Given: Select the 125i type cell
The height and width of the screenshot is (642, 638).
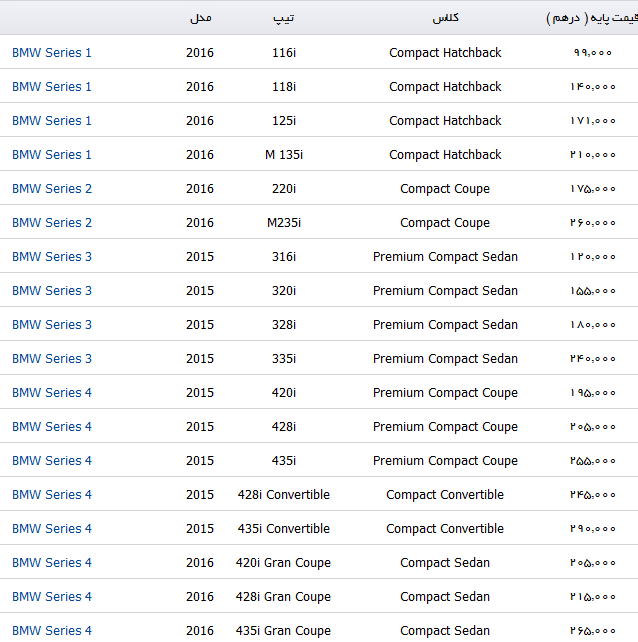Looking at the screenshot, I should (x=284, y=121).
